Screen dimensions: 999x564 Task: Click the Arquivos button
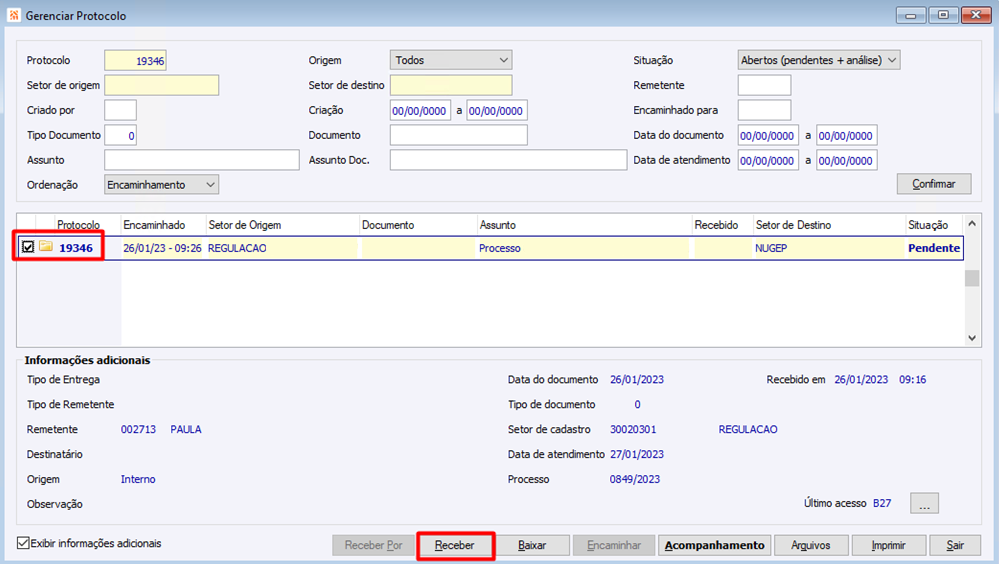tap(810, 546)
